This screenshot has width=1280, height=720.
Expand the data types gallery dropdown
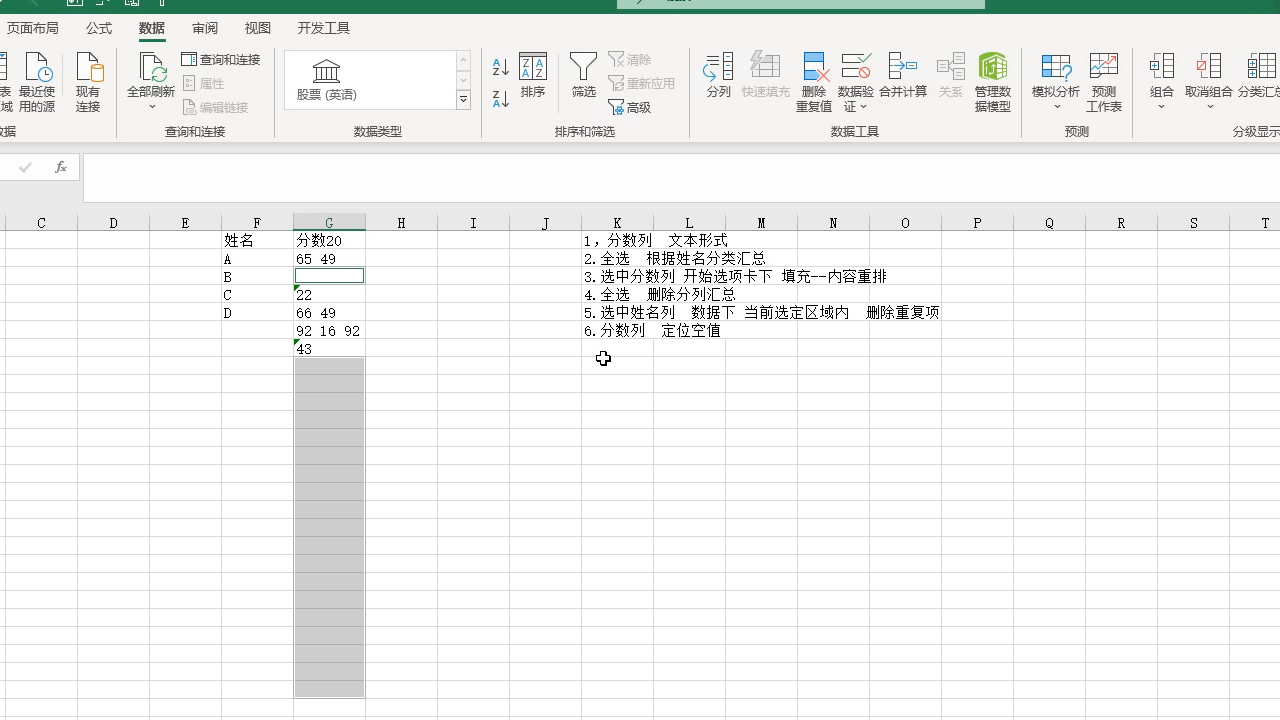pyautogui.click(x=463, y=100)
